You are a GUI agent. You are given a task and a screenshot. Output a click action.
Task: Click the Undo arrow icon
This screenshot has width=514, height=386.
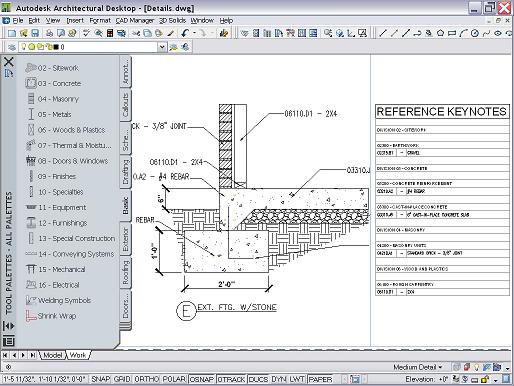coord(186,33)
